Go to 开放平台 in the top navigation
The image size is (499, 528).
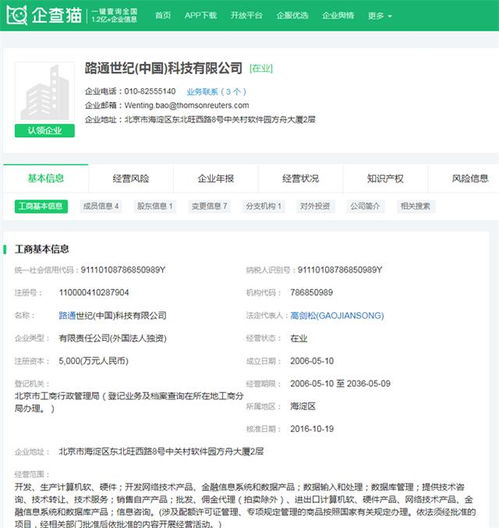tap(246, 15)
